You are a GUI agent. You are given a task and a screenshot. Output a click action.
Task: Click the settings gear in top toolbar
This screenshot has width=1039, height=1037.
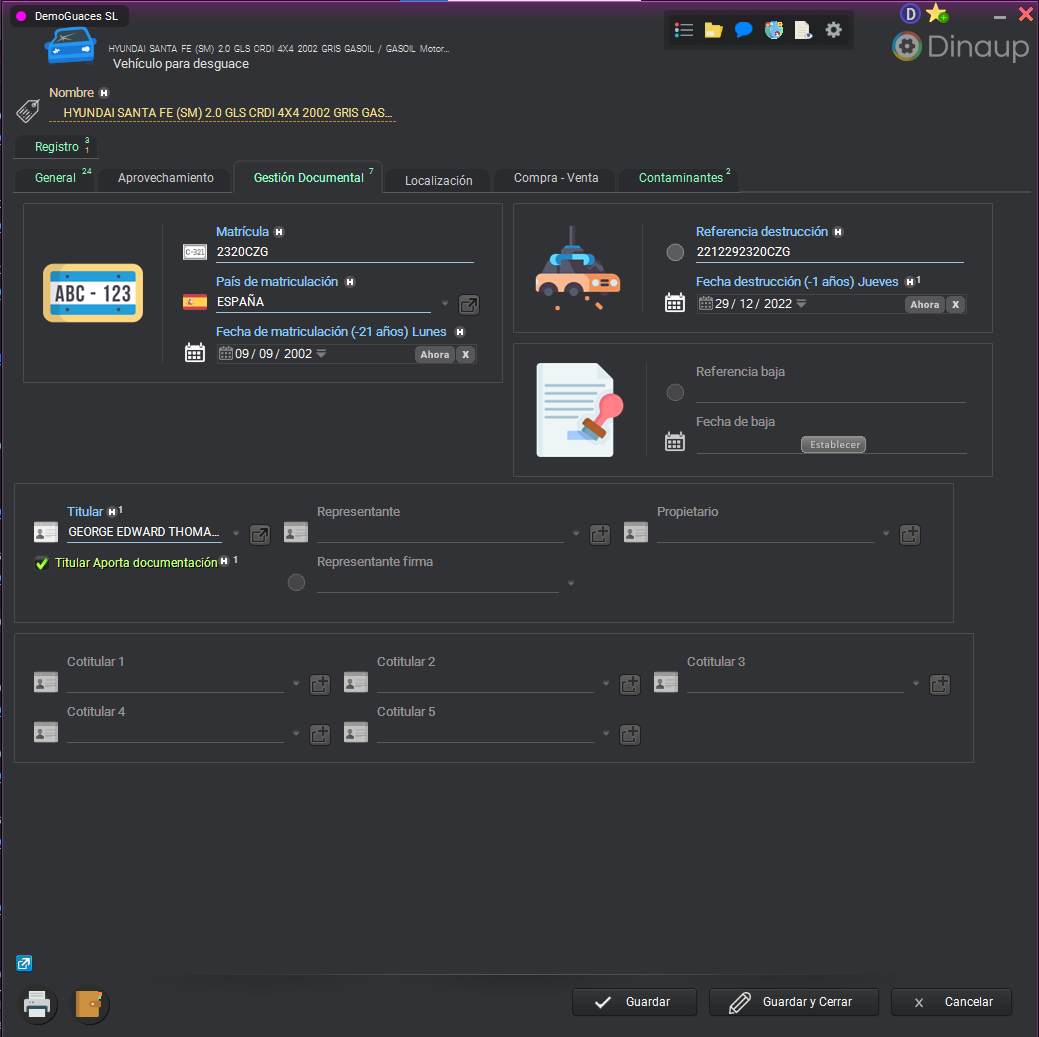coord(833,30)
